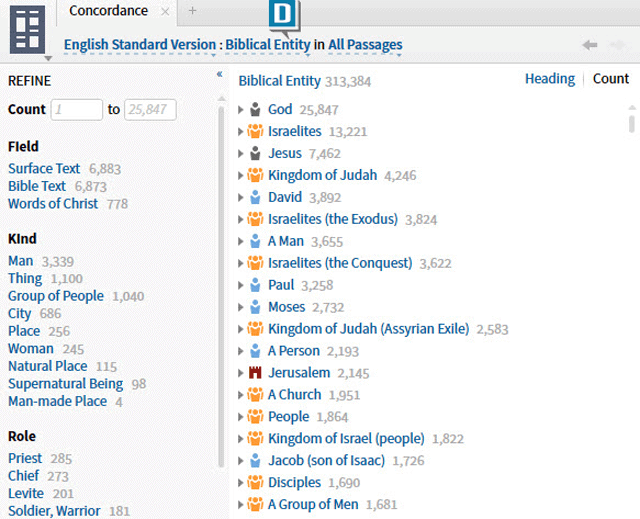Open the All Passages range dropdown
640x519 pixels.
365,45
